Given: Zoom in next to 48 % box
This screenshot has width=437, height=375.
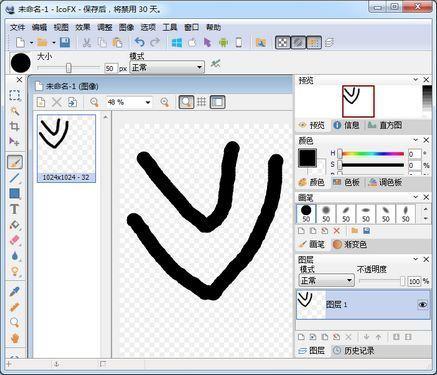Looking at the screenshot, I should (165, 102).
